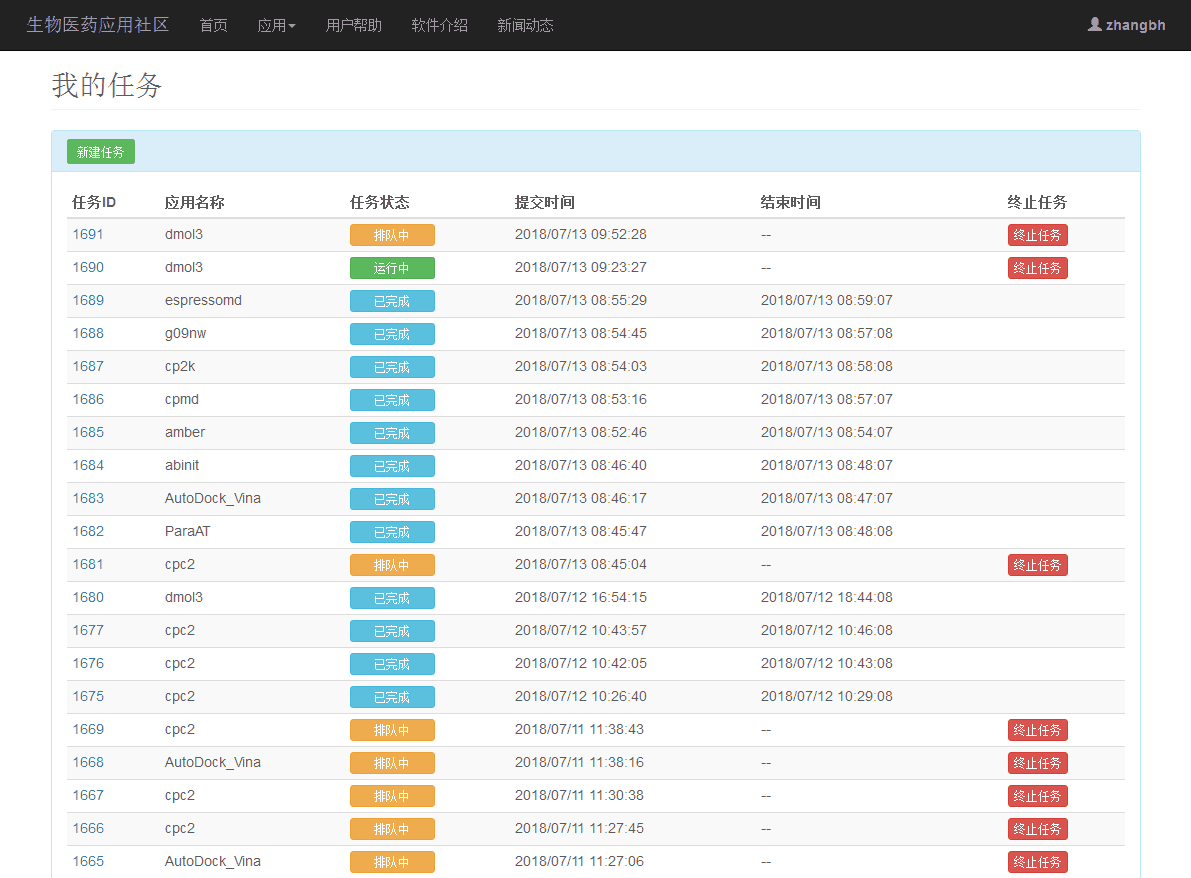Open the 用户帮助 page

pyautogui.click(x=354, y=25)
